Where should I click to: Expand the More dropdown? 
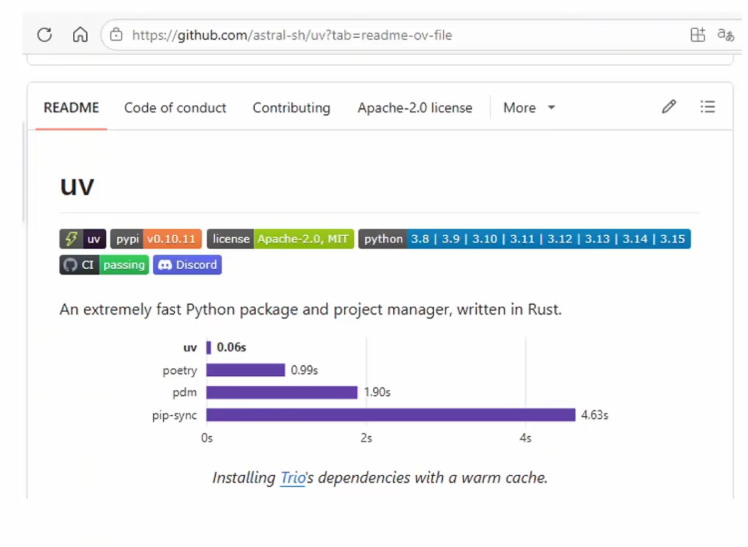[x=529, y=108]
